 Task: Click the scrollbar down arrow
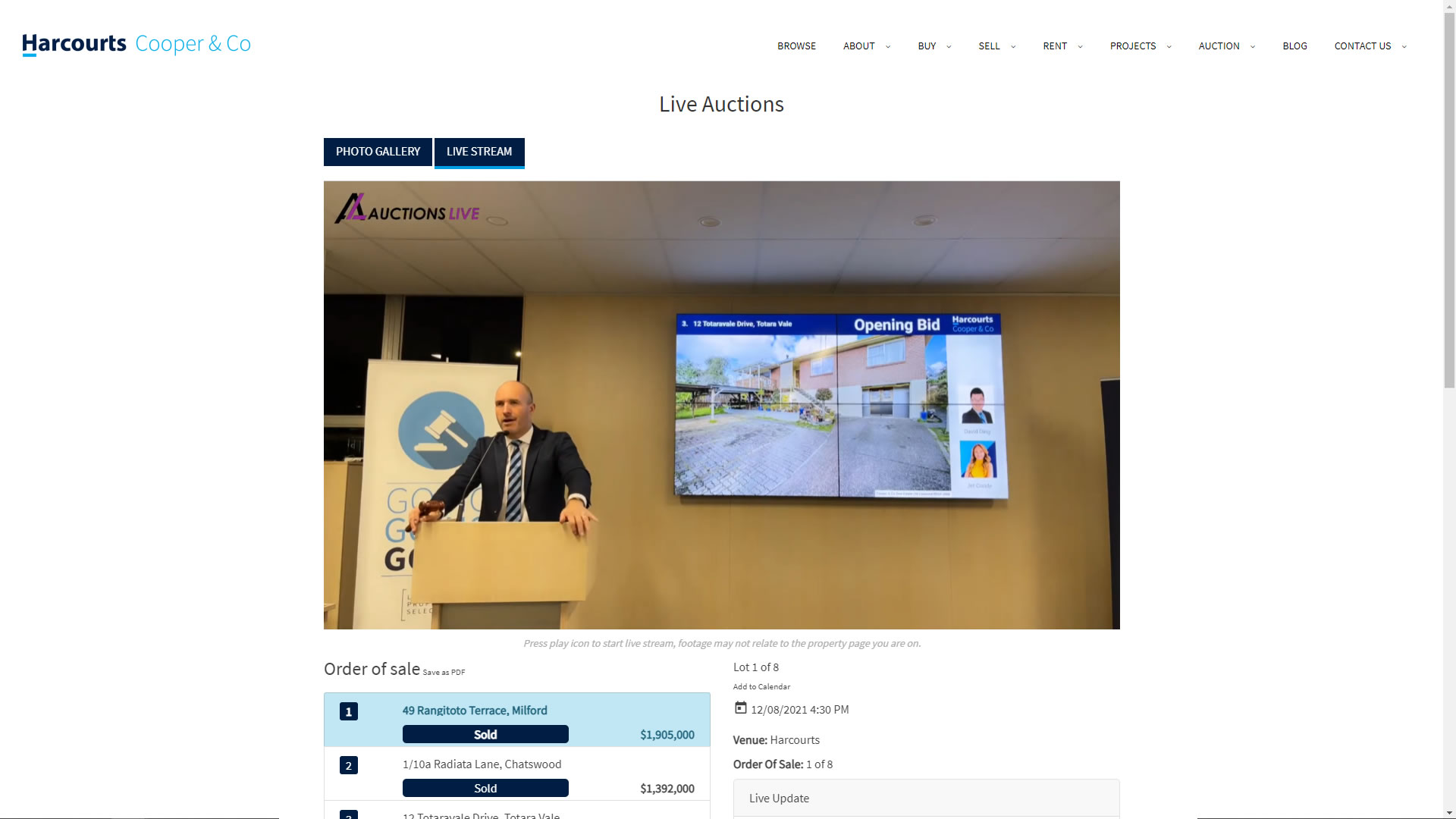point(1449,812)
